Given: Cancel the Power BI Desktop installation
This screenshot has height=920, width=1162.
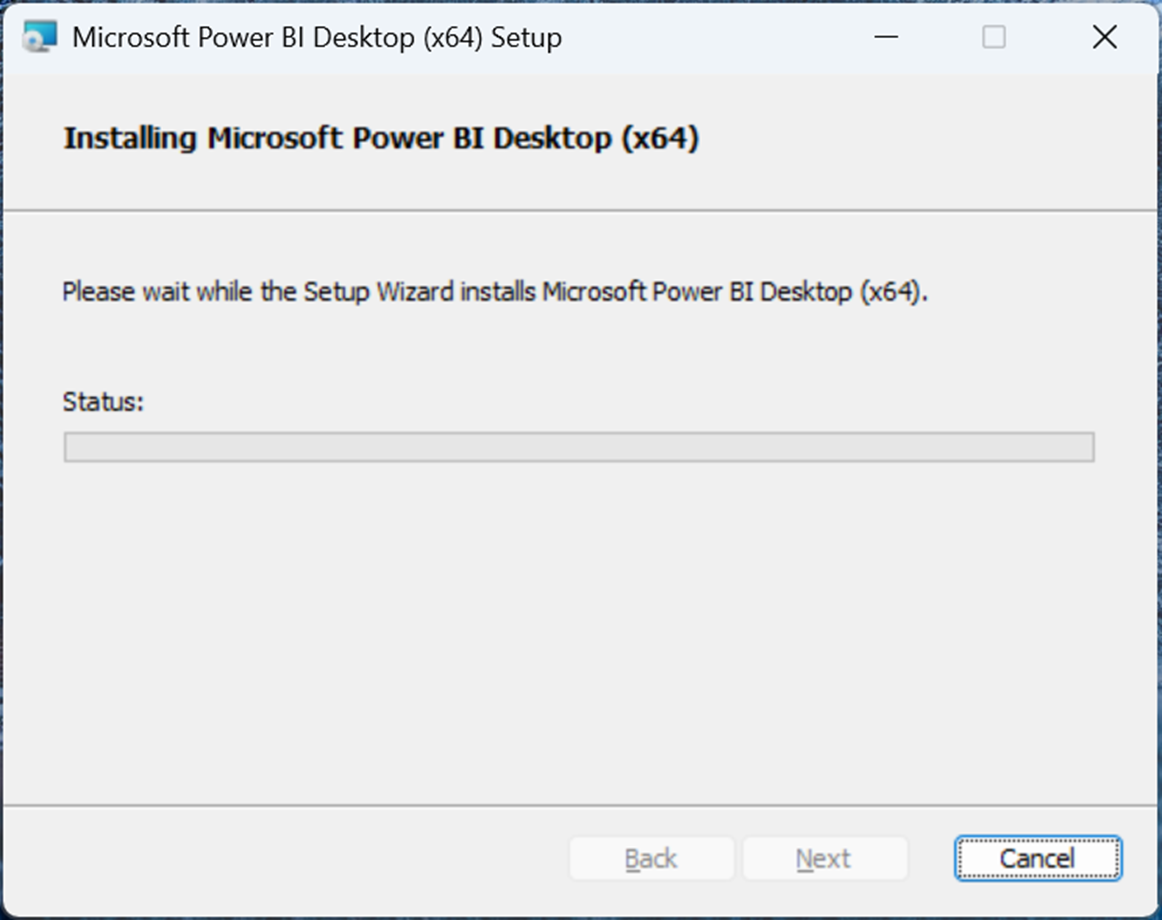Looking at the screenshot, I should coord(1037,859).
